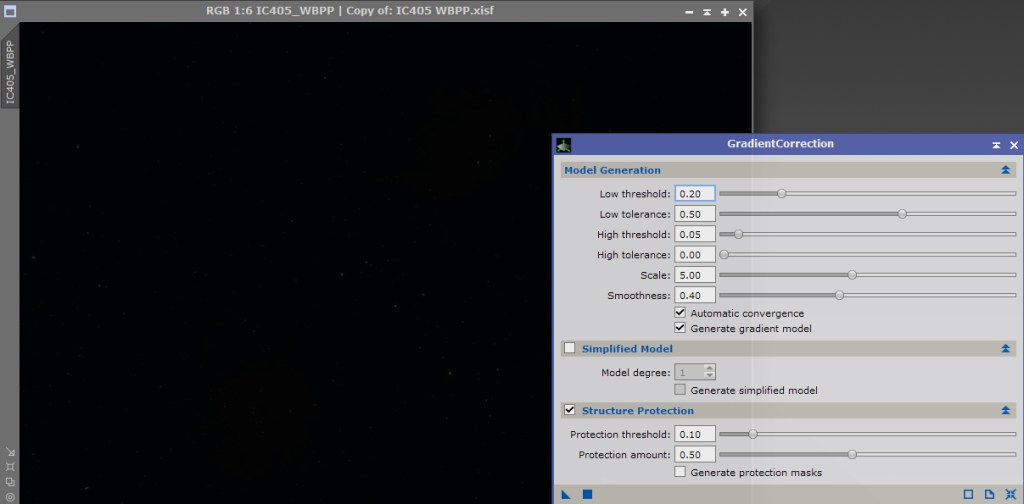Screen dimensions: 1024x504
Task: Click the real-time preview square icon
Action: tap(968, 494)
